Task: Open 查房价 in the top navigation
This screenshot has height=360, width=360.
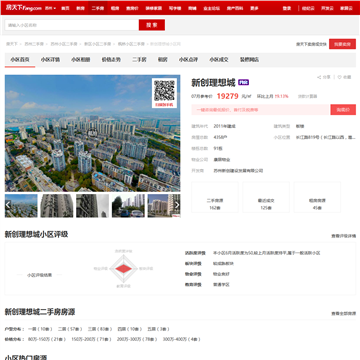Action: [x=132, y=8]
